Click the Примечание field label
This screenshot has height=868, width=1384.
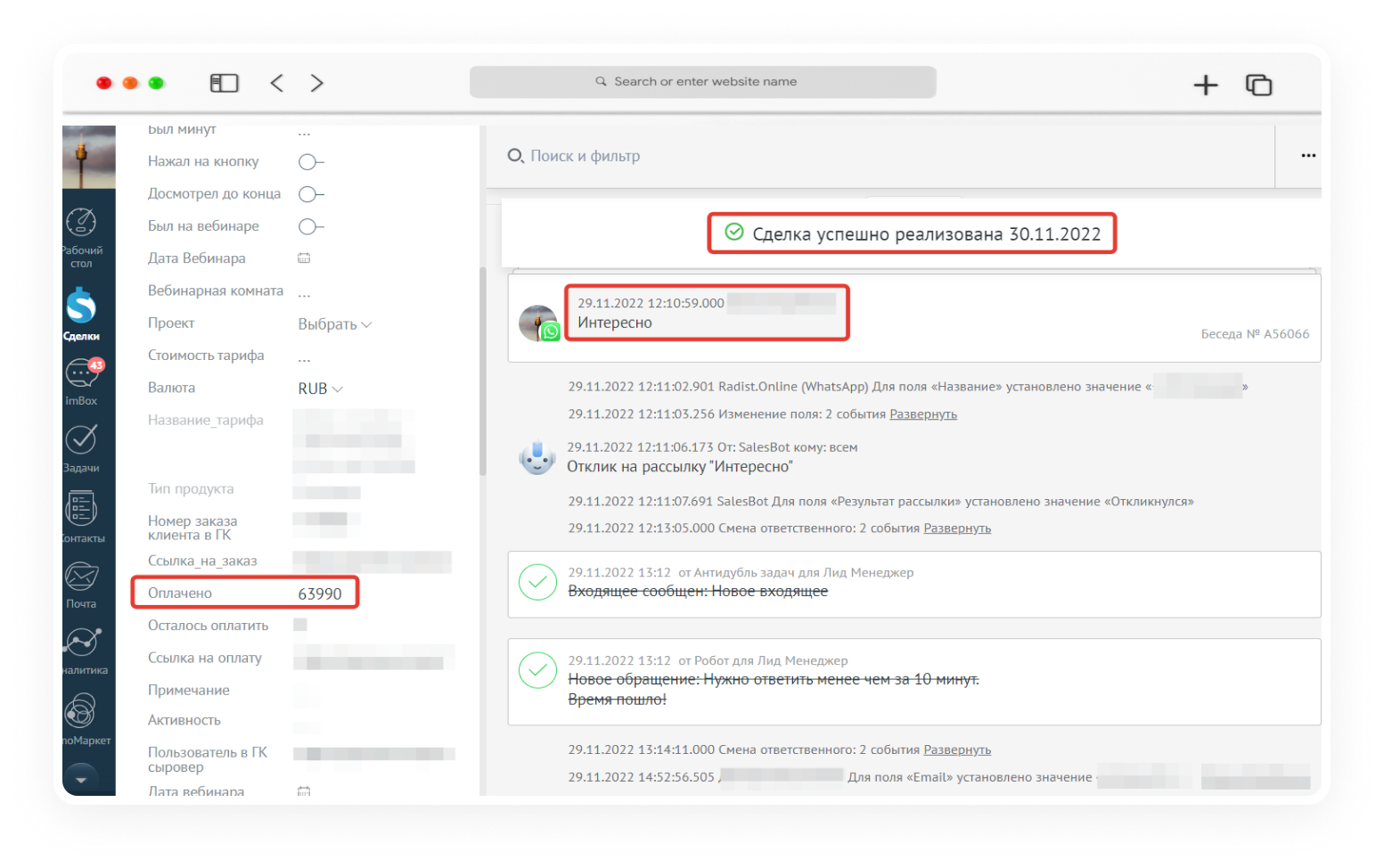(x=188, y=691)
